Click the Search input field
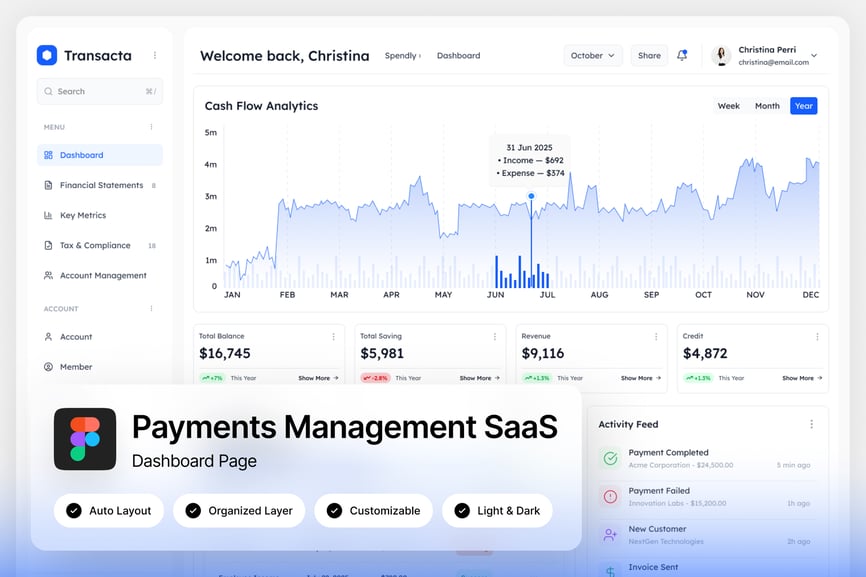Image resolution: width=866 pixels, height=577 pixels. (100, 91)
